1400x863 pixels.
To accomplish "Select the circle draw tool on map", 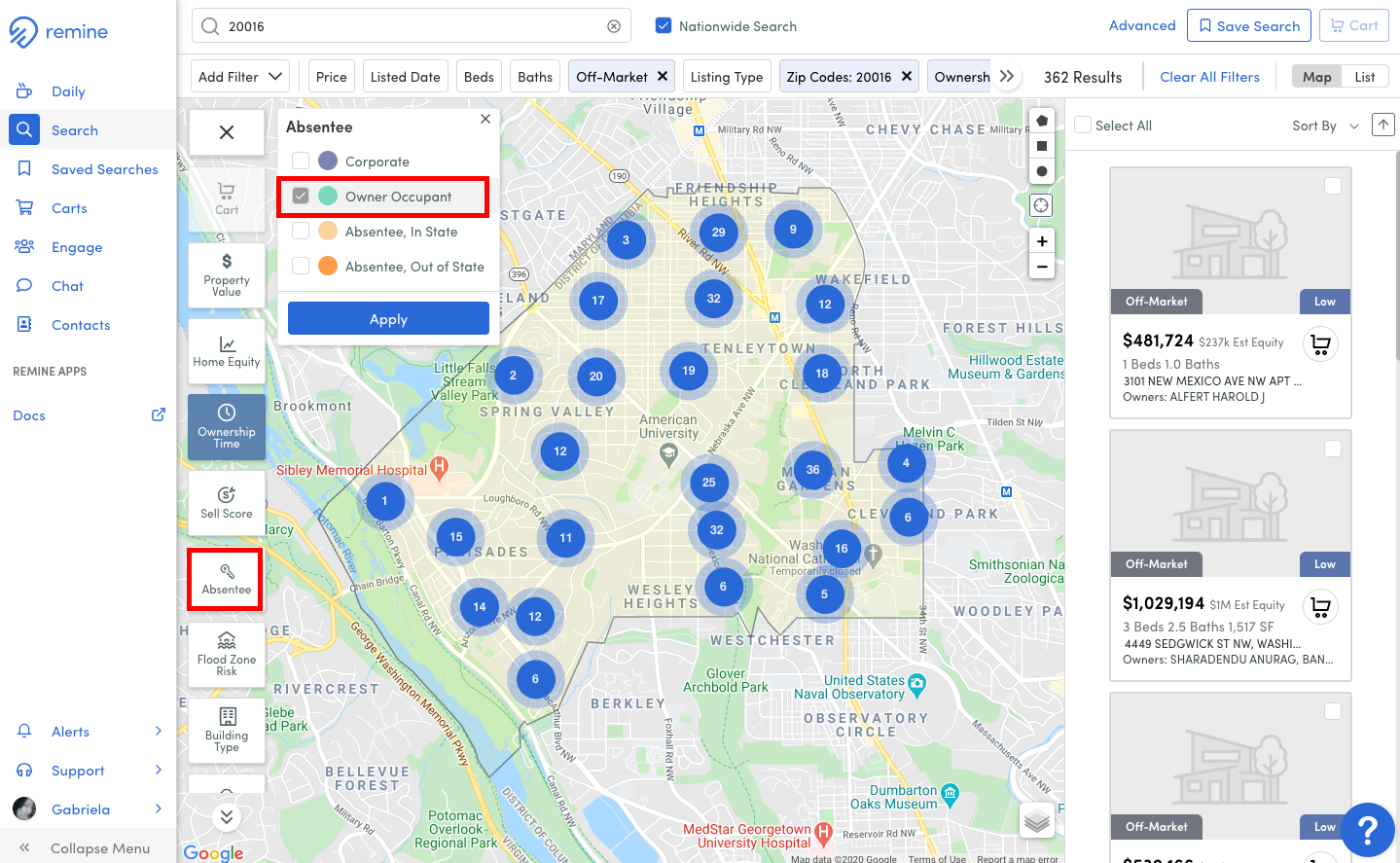I will 1042,171.
